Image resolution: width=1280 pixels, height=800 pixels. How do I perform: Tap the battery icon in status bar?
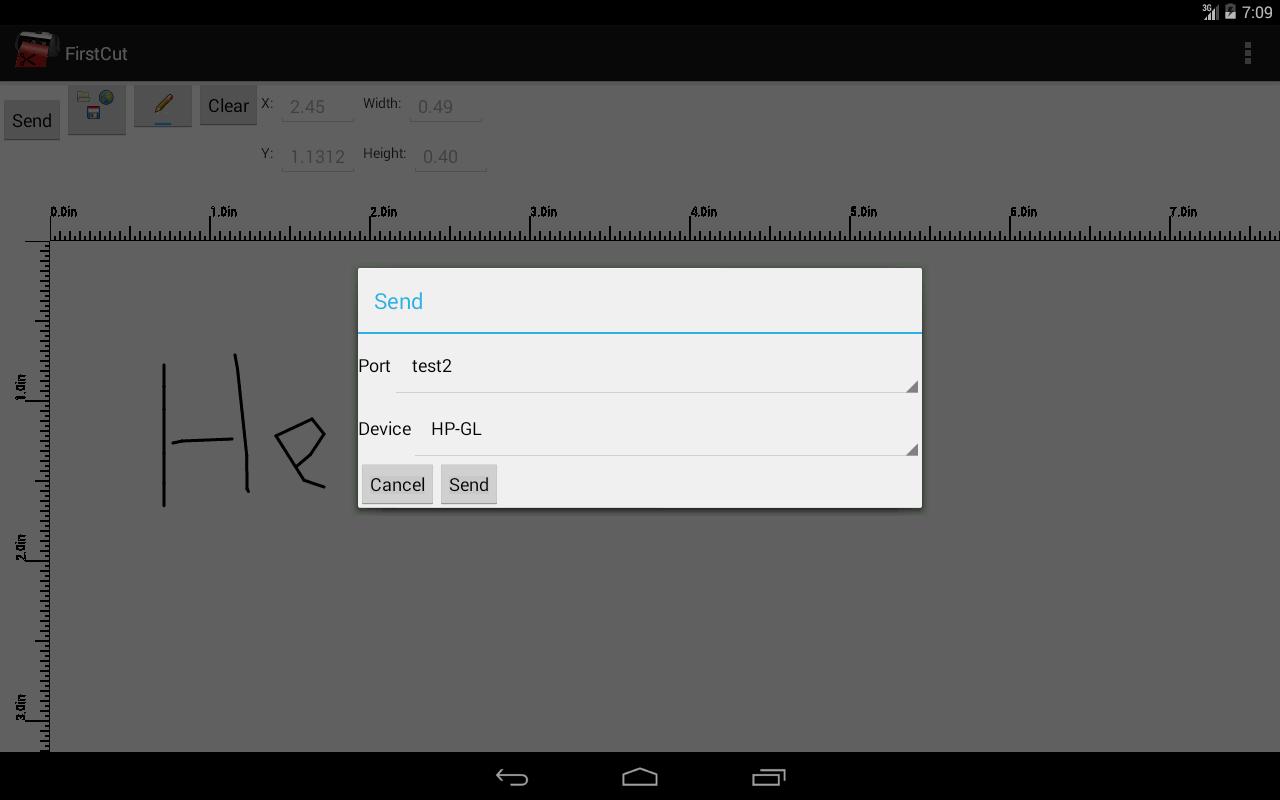pyautogui.click(x=1230, y=12)
